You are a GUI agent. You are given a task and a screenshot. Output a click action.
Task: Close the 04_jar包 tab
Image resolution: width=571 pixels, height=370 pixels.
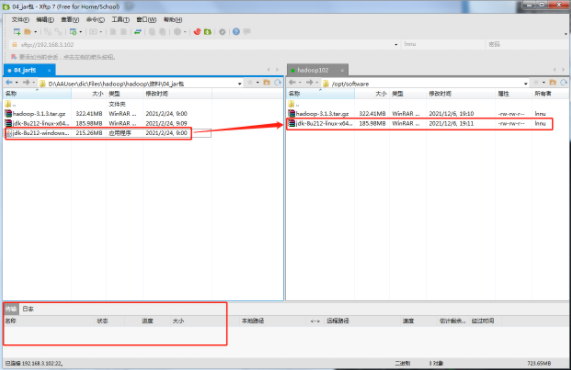[x=49, y=70]
